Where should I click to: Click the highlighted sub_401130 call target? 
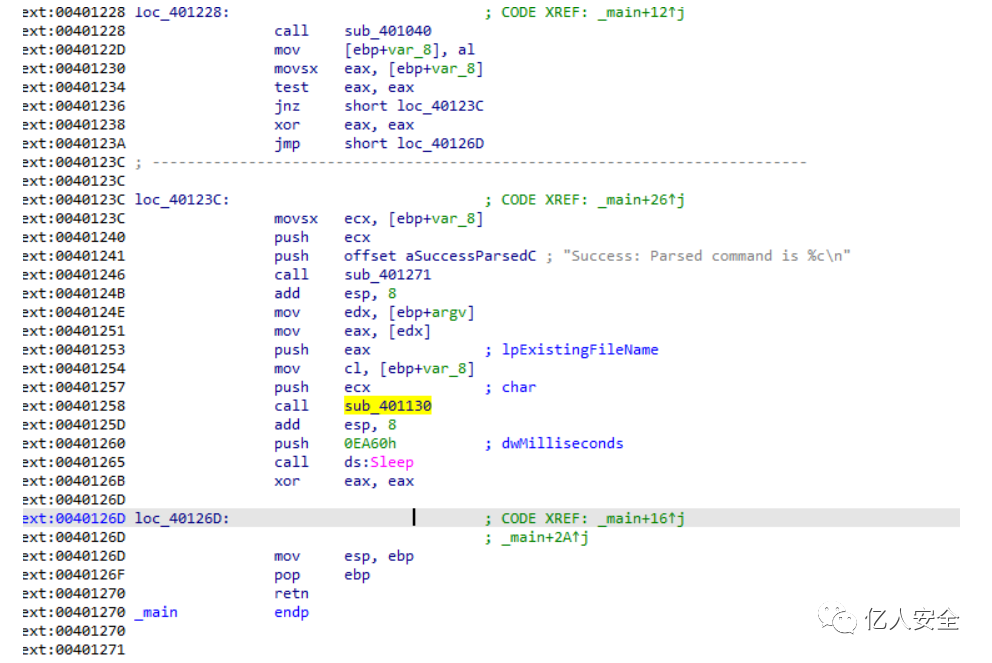tap(388, 406)
